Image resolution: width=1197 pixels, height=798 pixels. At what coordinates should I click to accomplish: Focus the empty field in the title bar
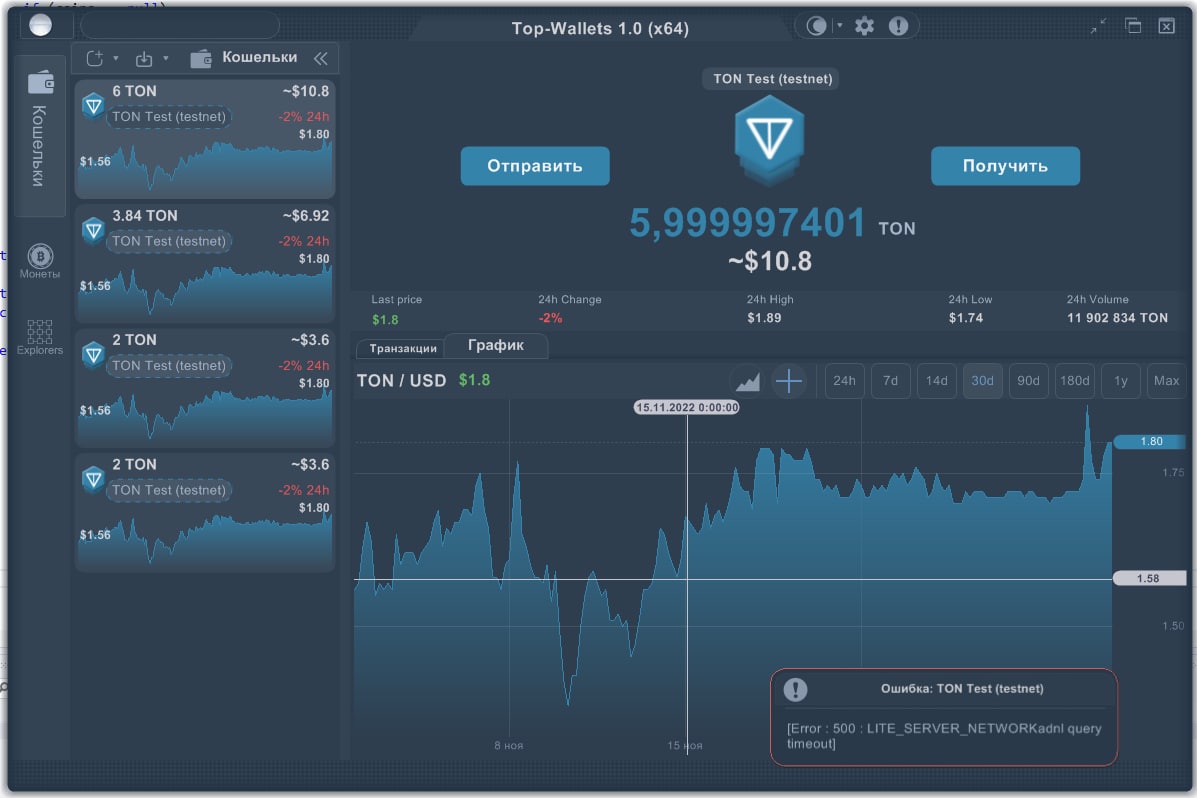tap(180, 26)
